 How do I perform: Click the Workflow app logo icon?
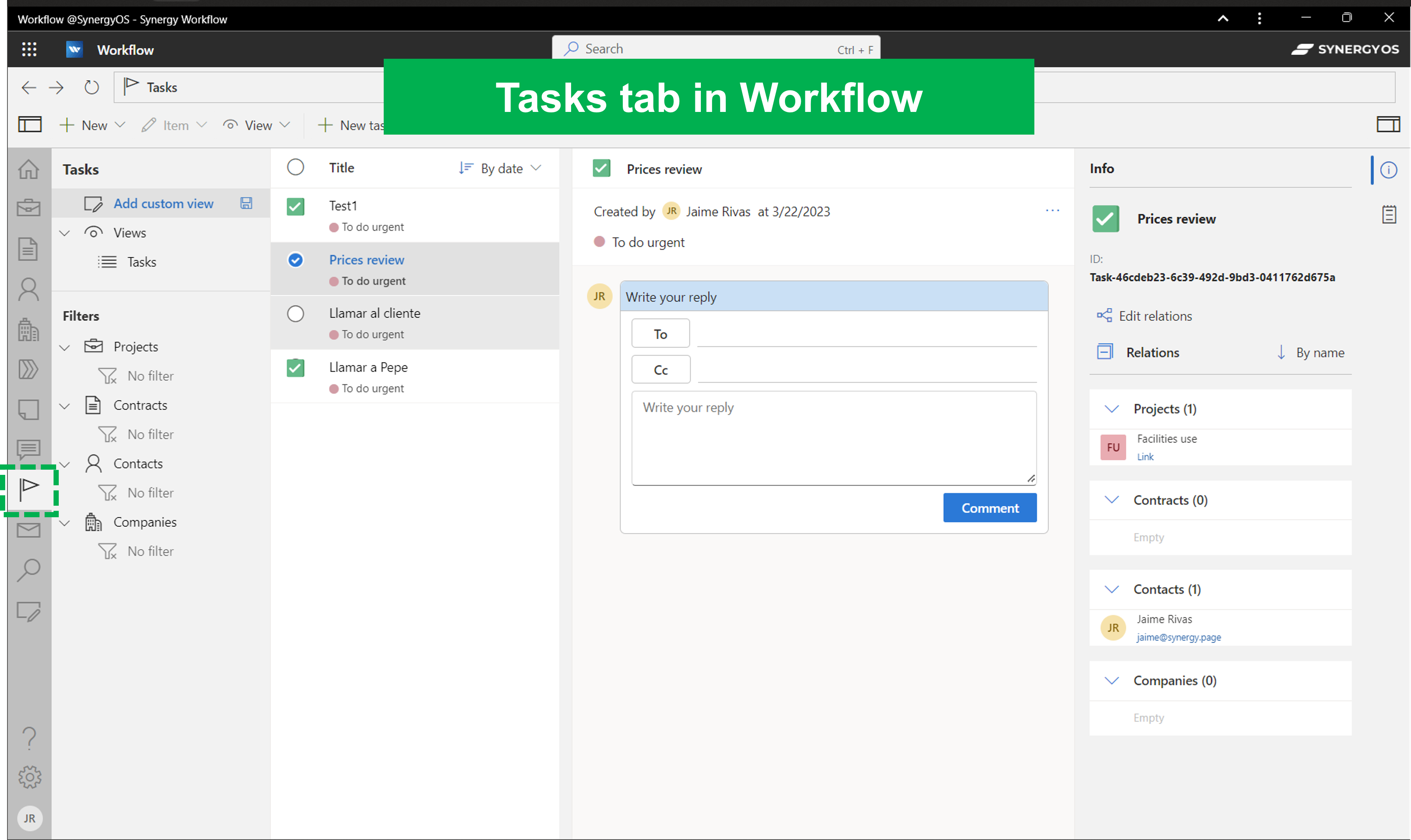(x=74, y=50)
